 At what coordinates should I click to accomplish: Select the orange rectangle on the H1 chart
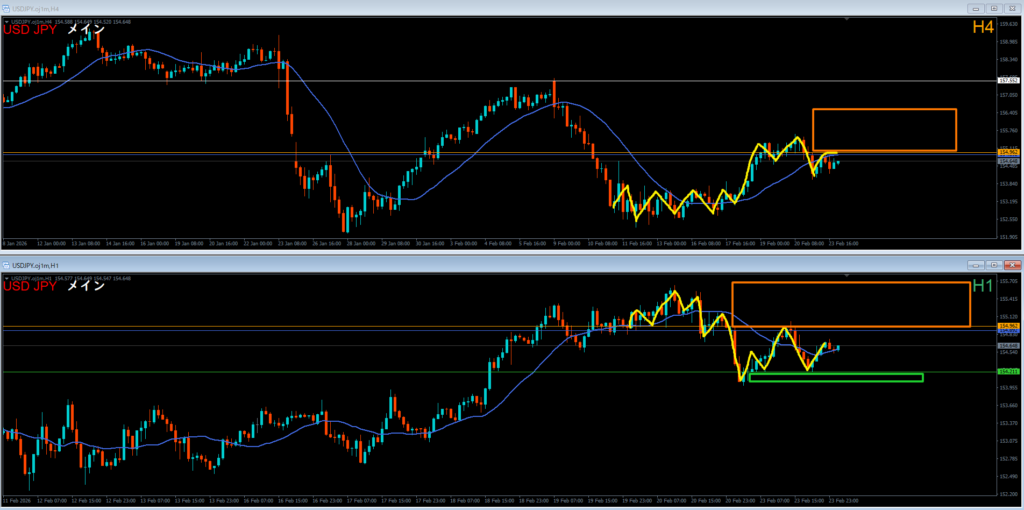850,283
